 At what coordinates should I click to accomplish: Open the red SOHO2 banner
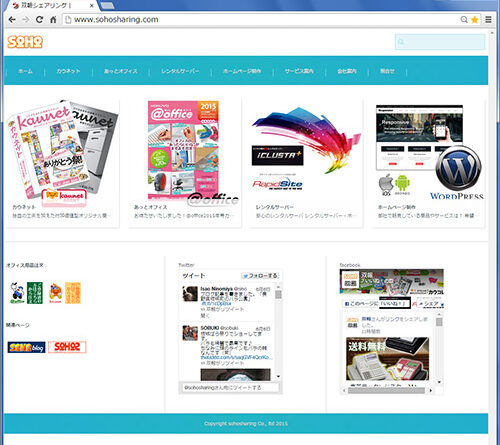click(67, 347)
